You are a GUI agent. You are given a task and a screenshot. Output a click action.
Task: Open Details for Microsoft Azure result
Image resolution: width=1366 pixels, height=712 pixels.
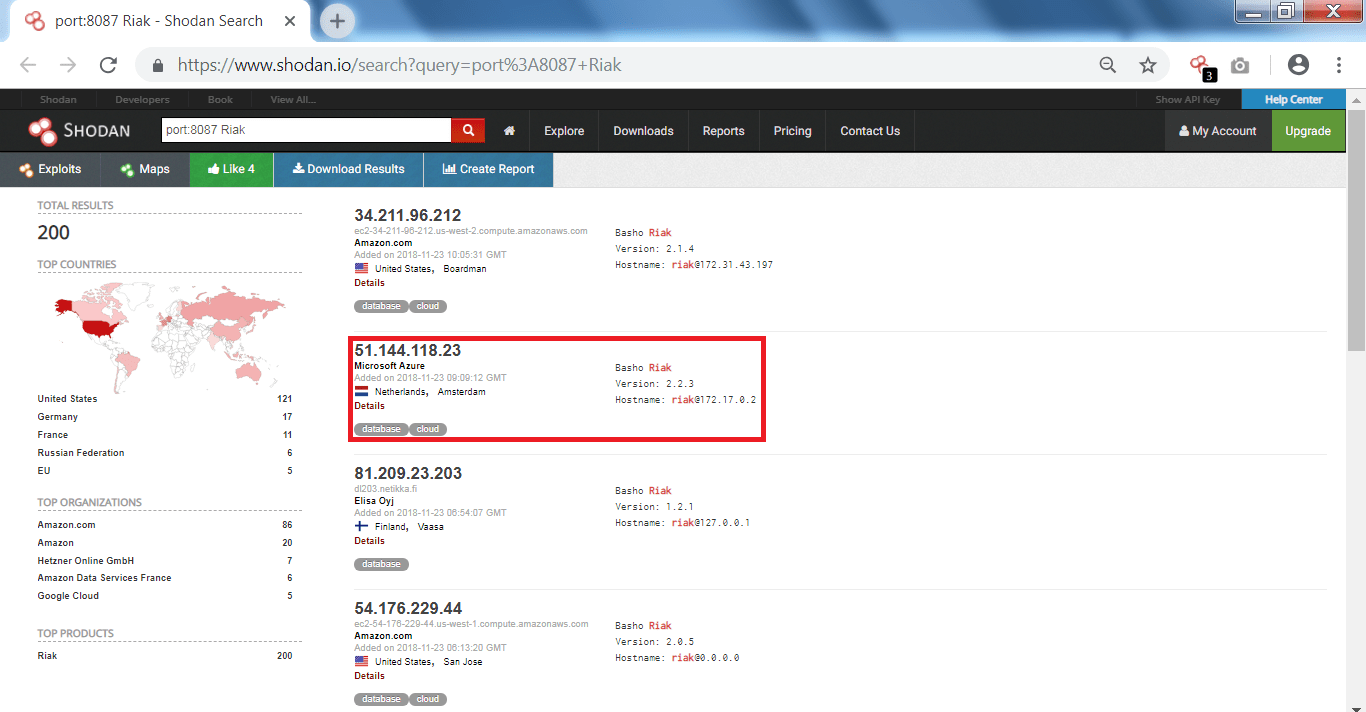tap(369, 406)
